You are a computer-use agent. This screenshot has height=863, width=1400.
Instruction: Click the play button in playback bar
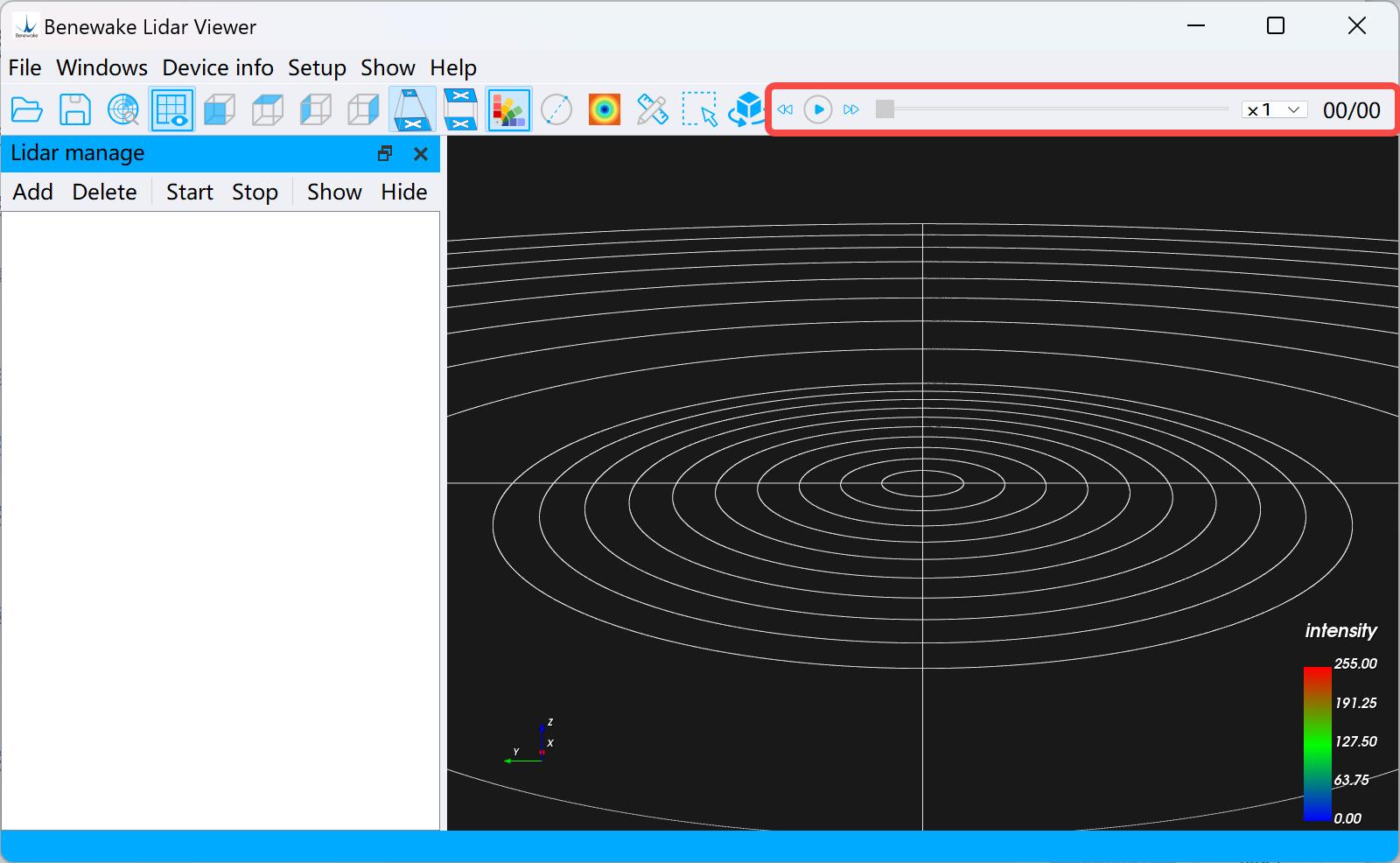tap(818, 109)
